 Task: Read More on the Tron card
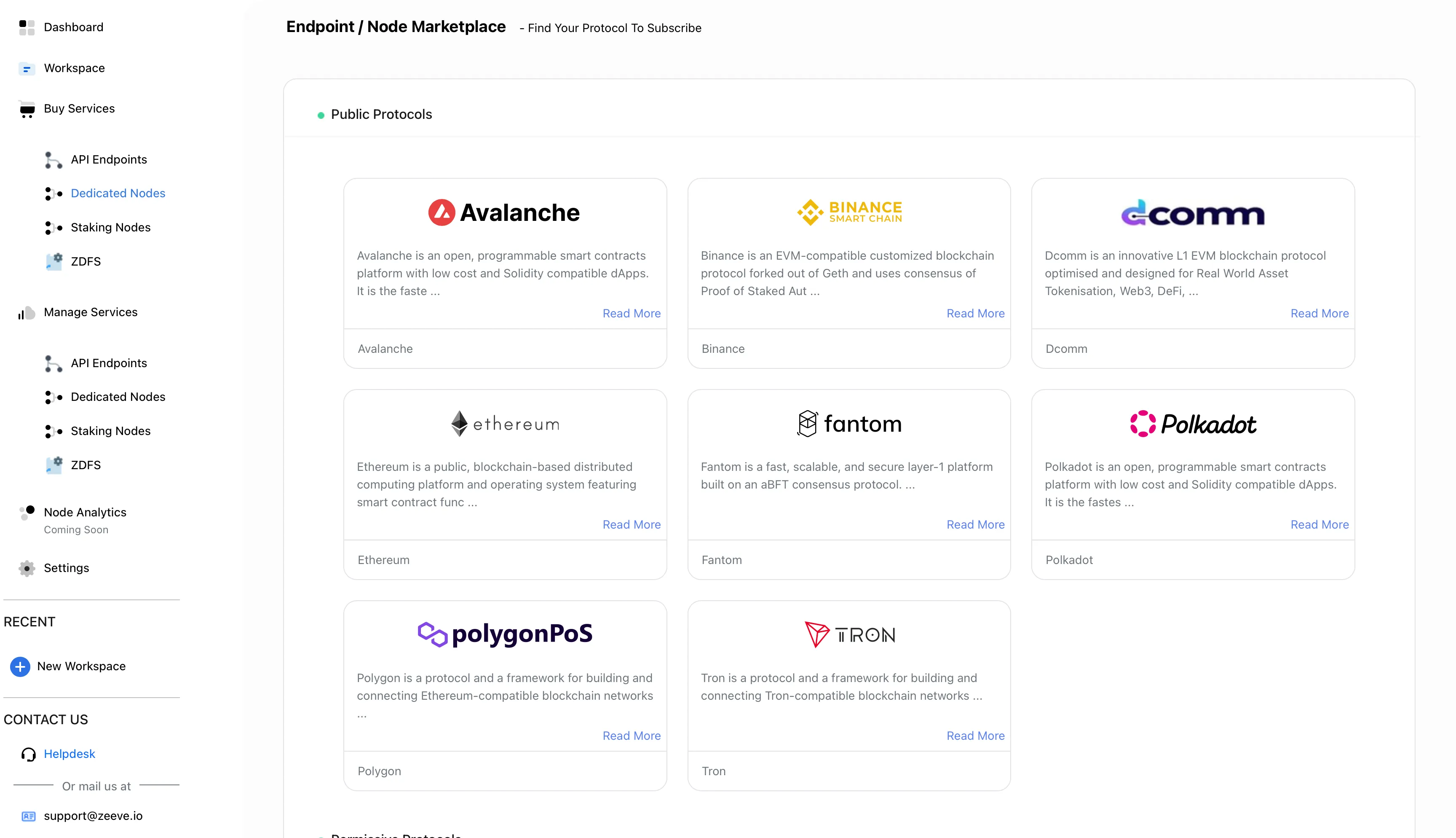click(975, 736)
